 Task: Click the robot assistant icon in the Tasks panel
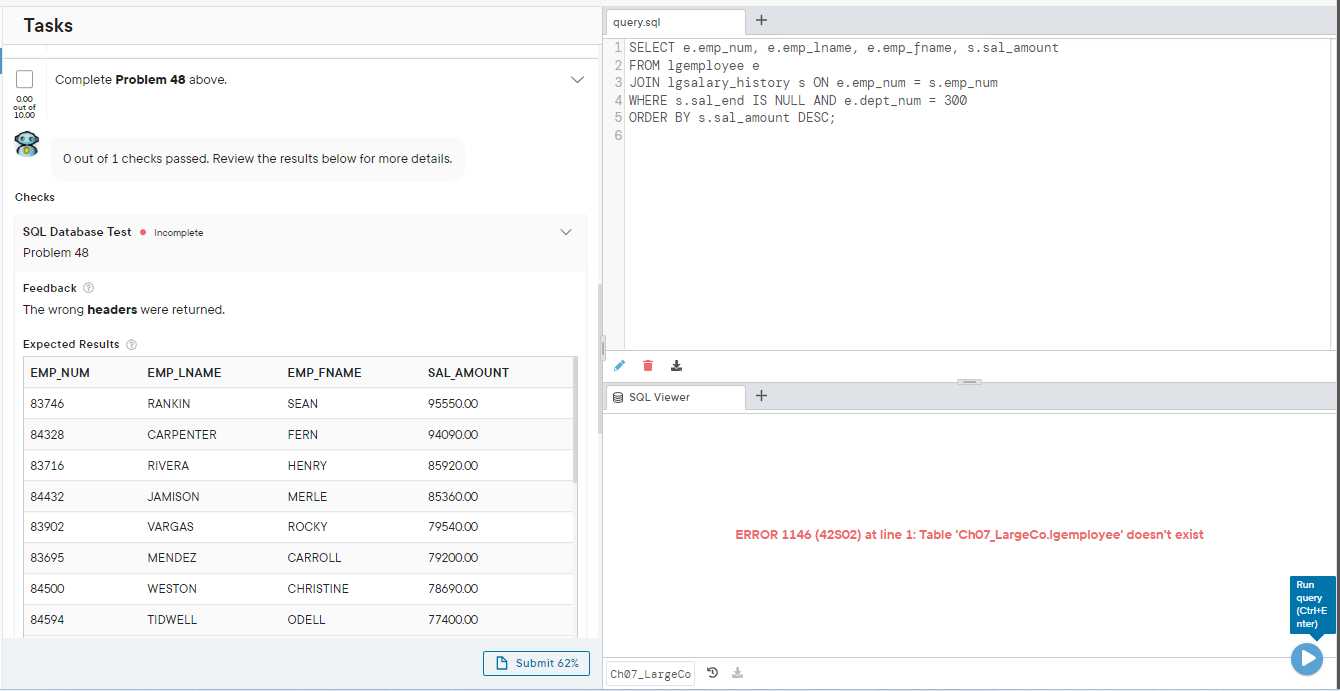point(26,144)
